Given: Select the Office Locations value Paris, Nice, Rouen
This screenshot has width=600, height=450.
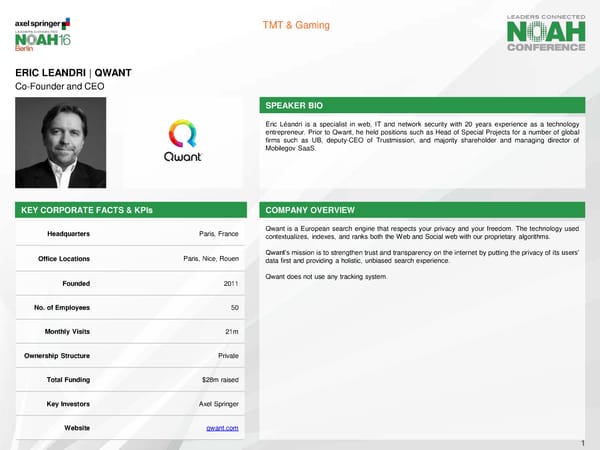Looking at the screenshot, I should [x=211, y=259].
